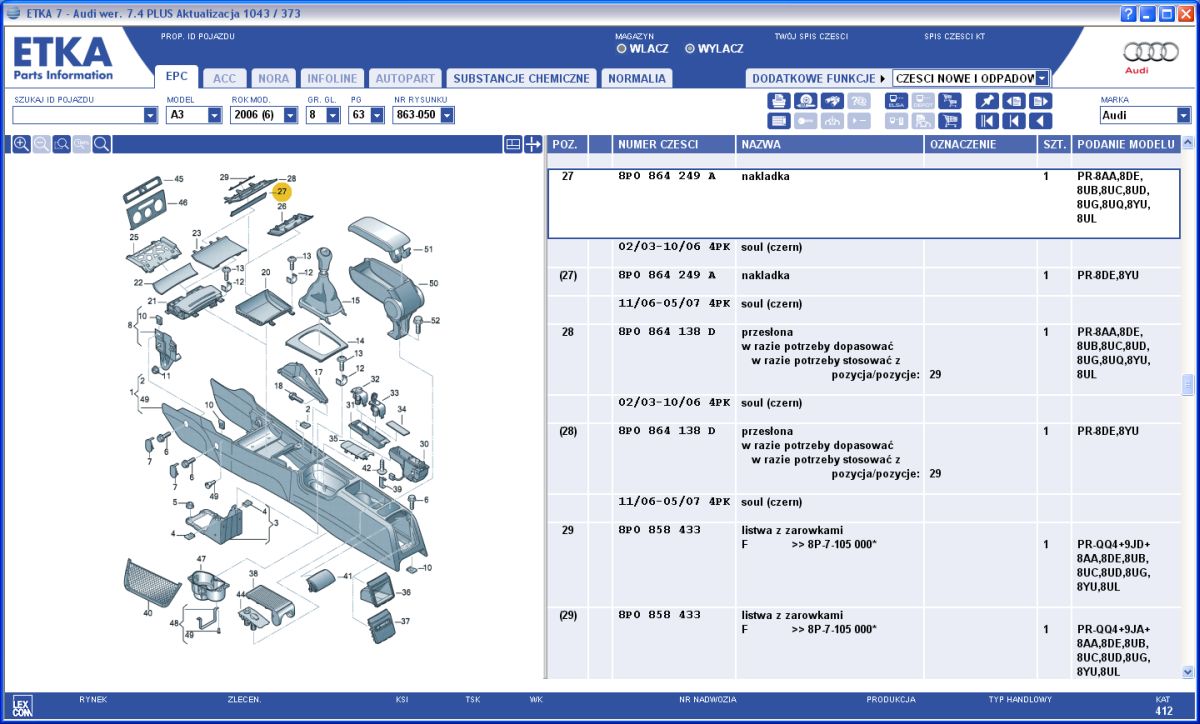Image resolution: width=1200 pixels, height=724 pixels.
Task: Click the KAT 412 status bar entry
Action: pos(1164,706)
